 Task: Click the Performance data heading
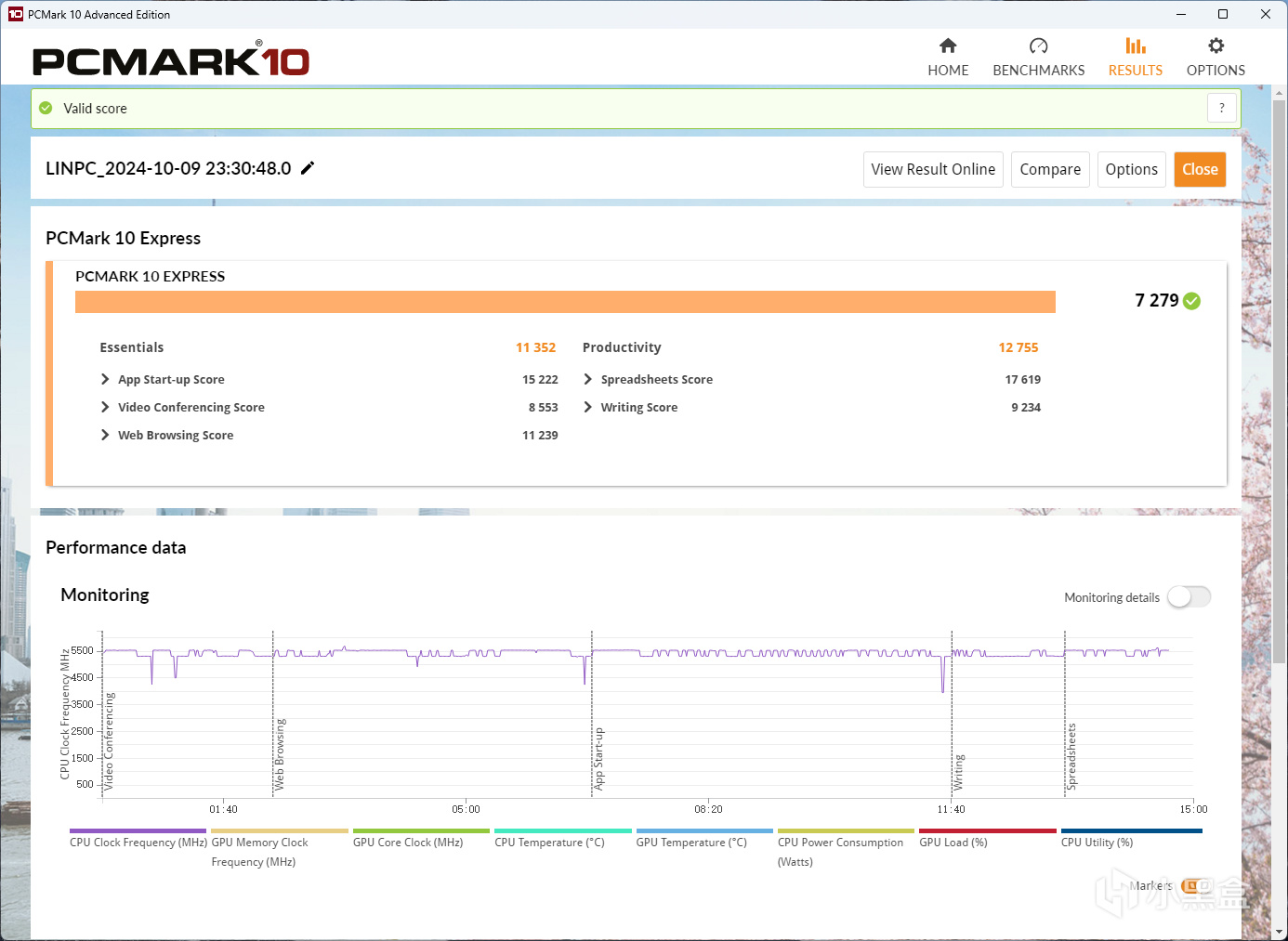coord(116,547)
